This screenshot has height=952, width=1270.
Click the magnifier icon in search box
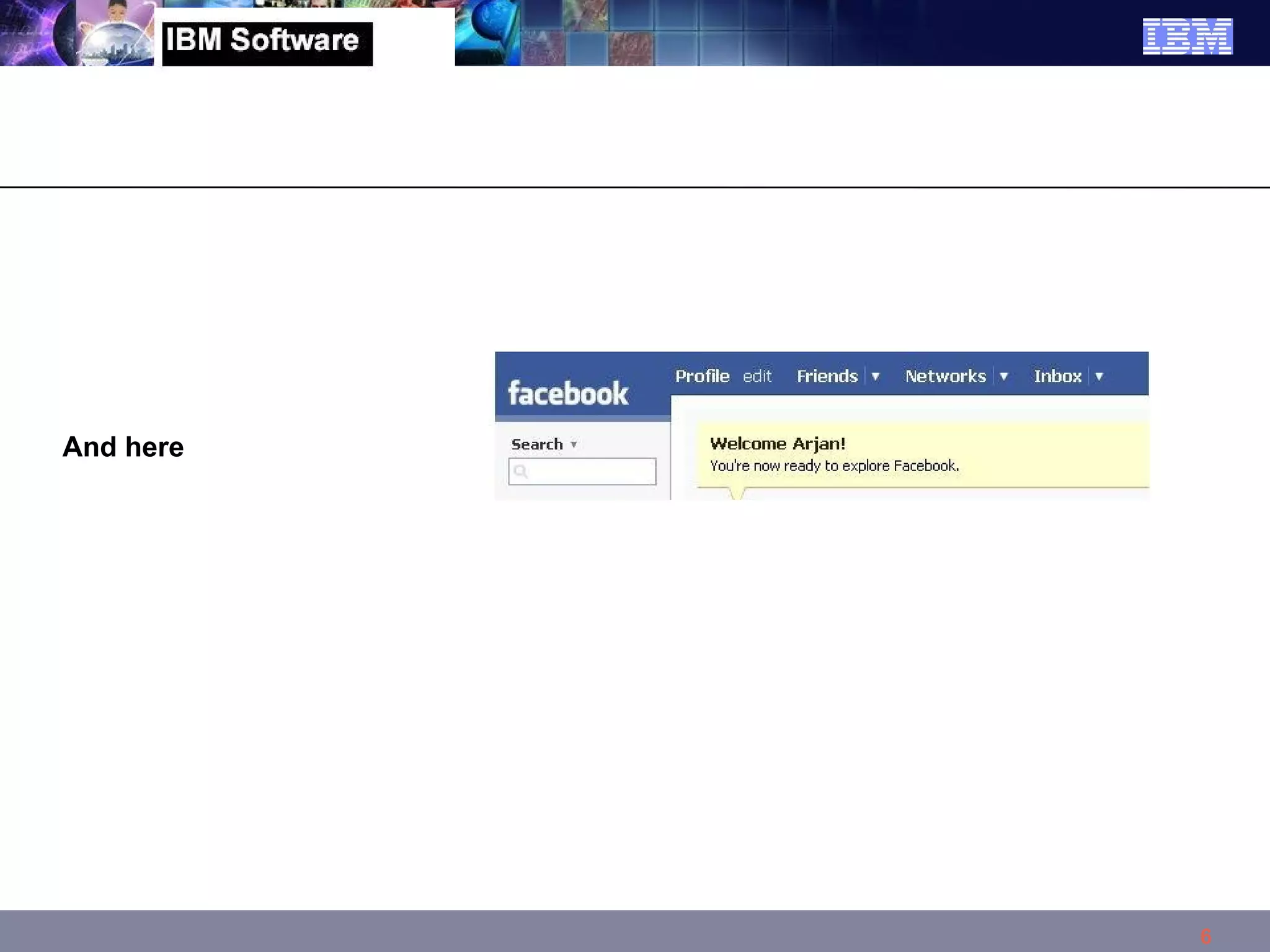[521, 472]
